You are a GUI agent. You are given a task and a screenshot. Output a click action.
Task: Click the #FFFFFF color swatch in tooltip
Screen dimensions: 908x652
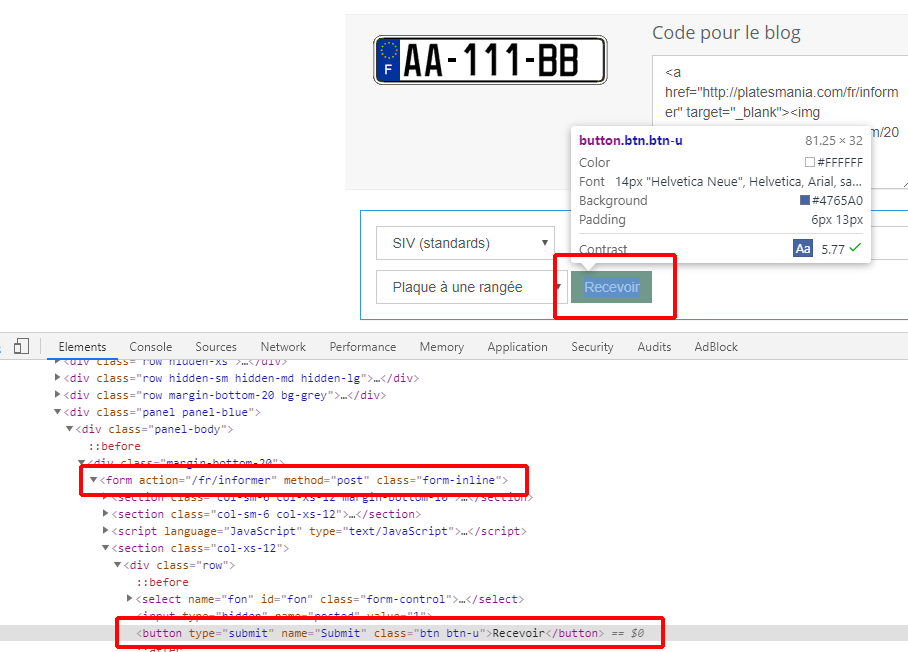(810, 162)
